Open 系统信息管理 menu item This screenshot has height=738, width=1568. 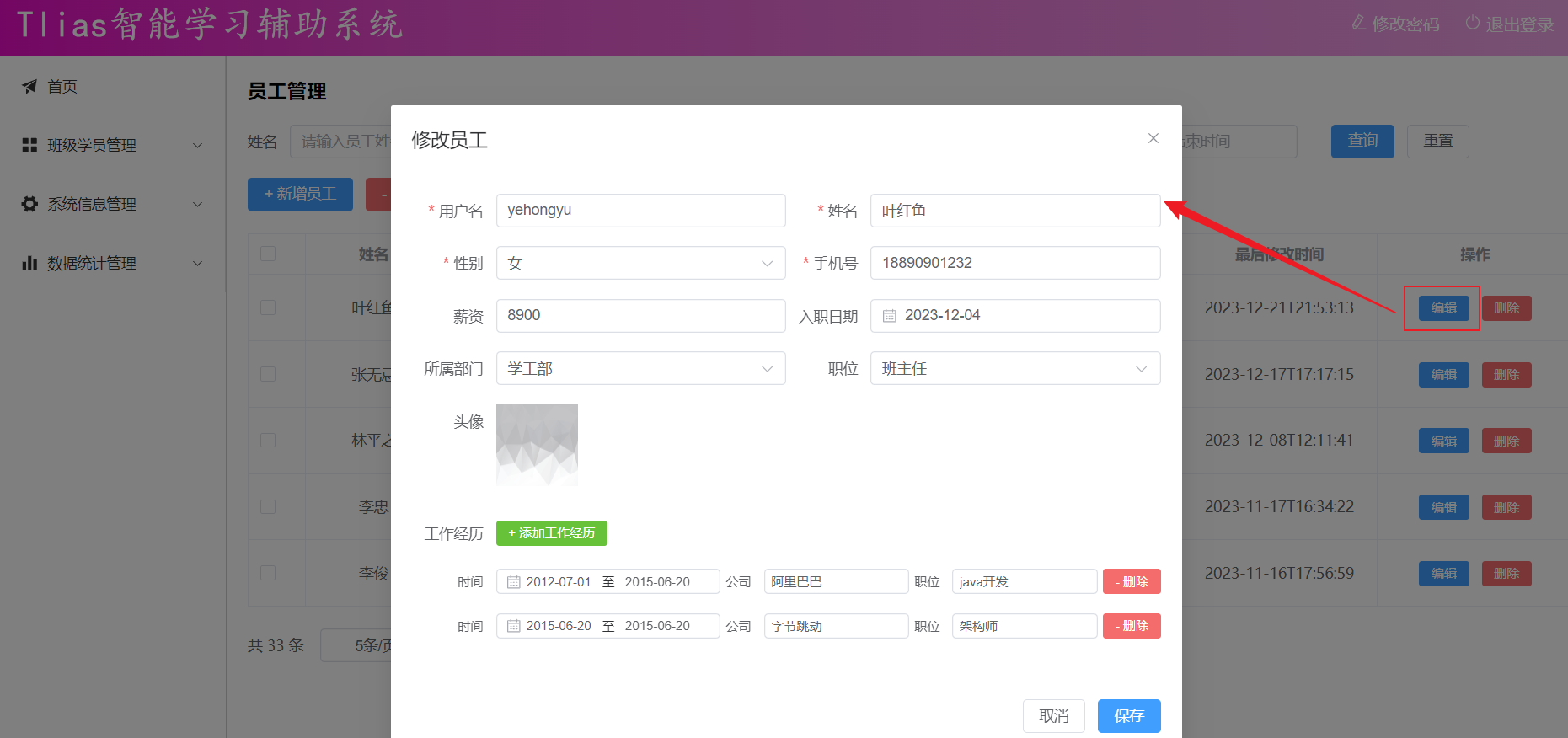[x=113, y=204]
